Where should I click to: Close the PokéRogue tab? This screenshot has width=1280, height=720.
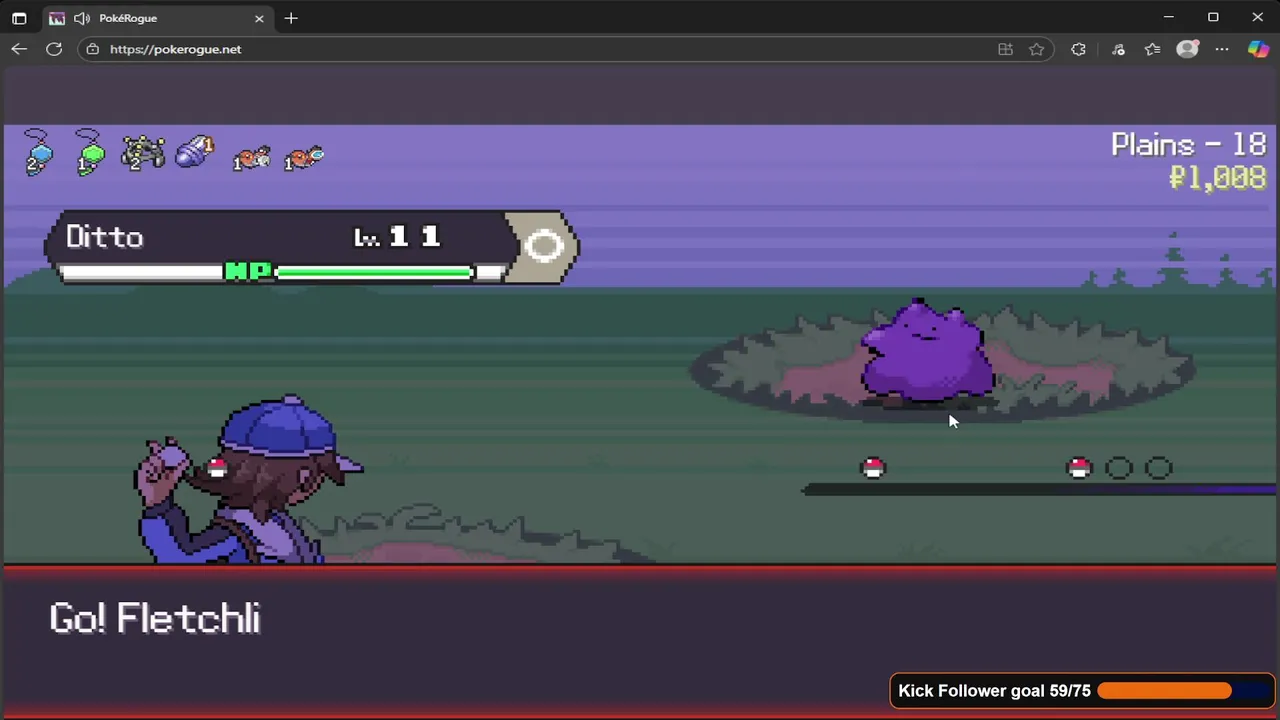tap(259, 18)
